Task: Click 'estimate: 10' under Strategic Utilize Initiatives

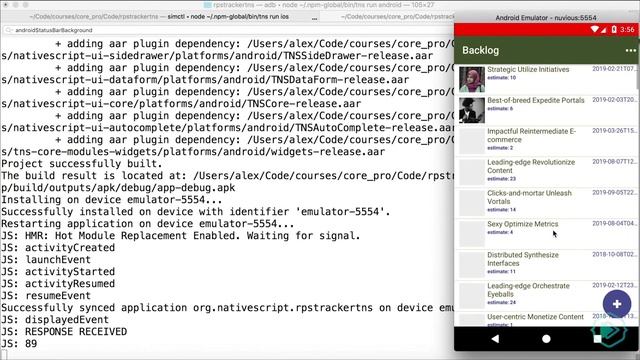Action: point(501,78)
